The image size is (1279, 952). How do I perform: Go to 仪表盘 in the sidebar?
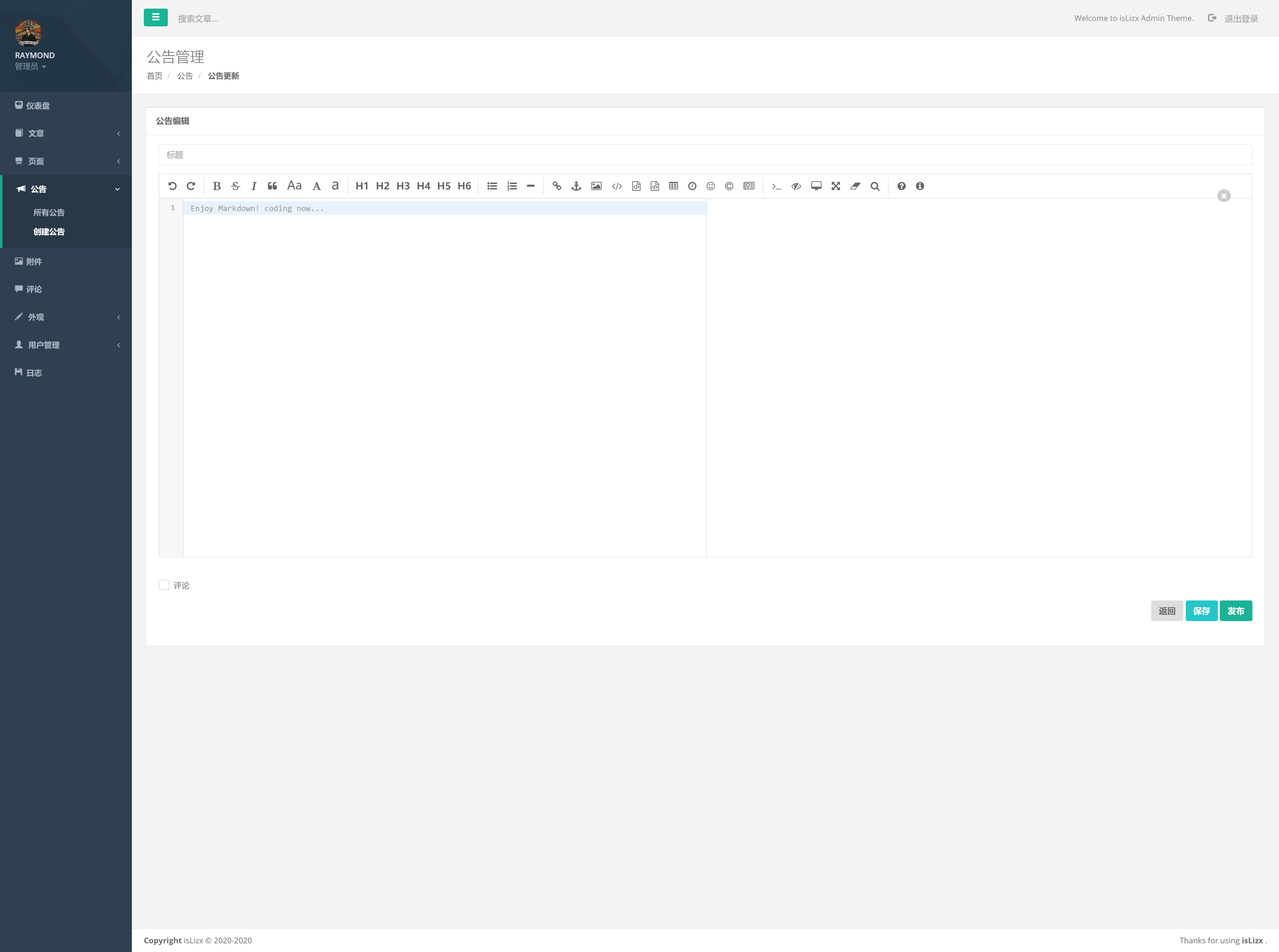click(38, 106)
